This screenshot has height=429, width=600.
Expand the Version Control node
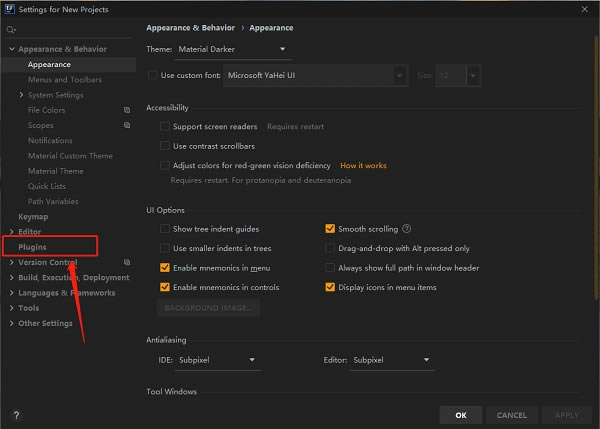[12, 262]
